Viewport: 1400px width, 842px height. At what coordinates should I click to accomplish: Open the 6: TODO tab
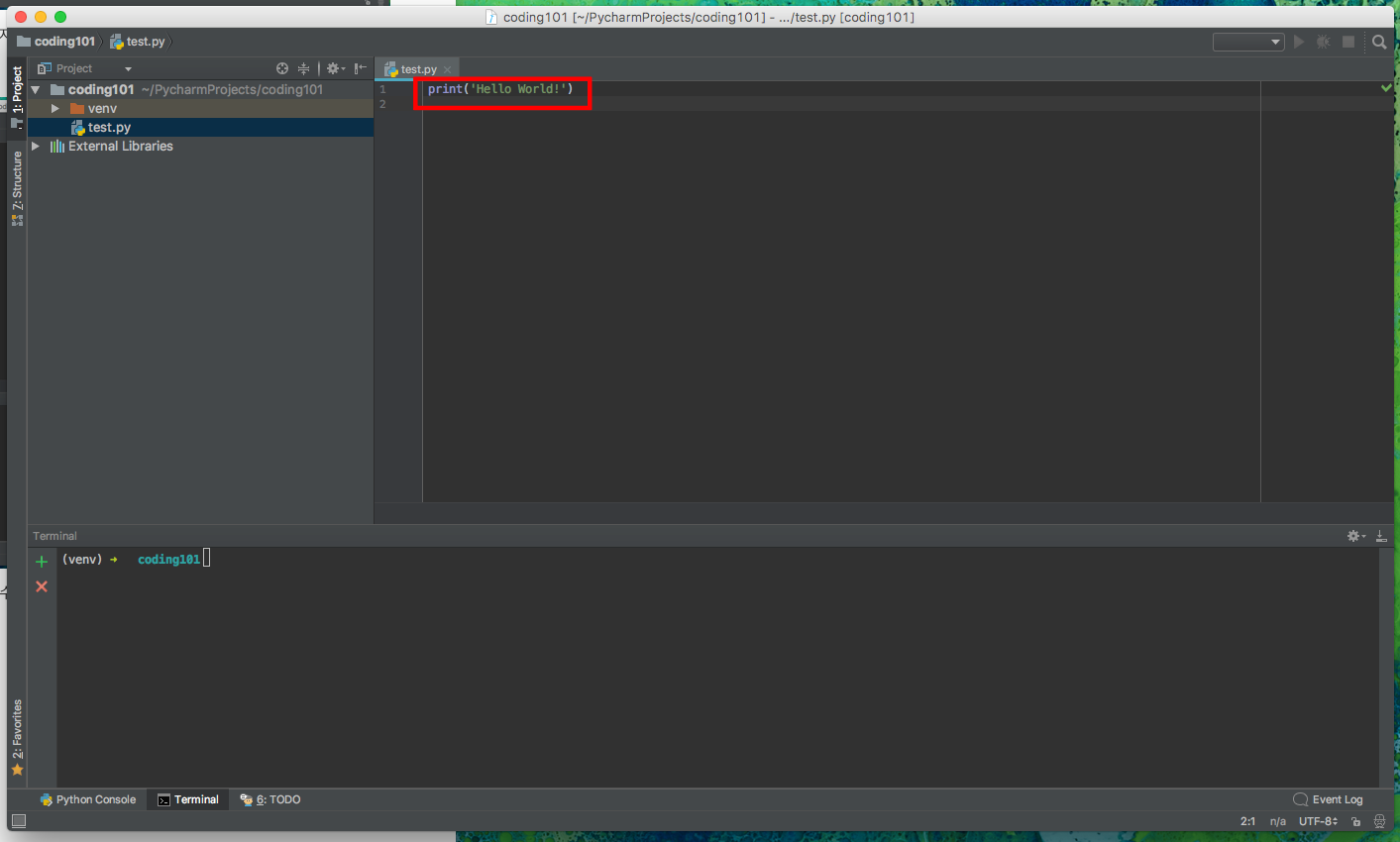click(270, 799)
